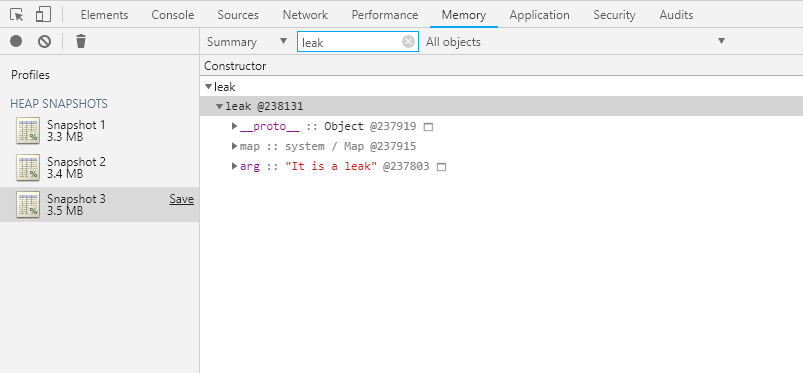Toggle the device toolbar icon
The image size is (803, 373).
coord(44,14)
